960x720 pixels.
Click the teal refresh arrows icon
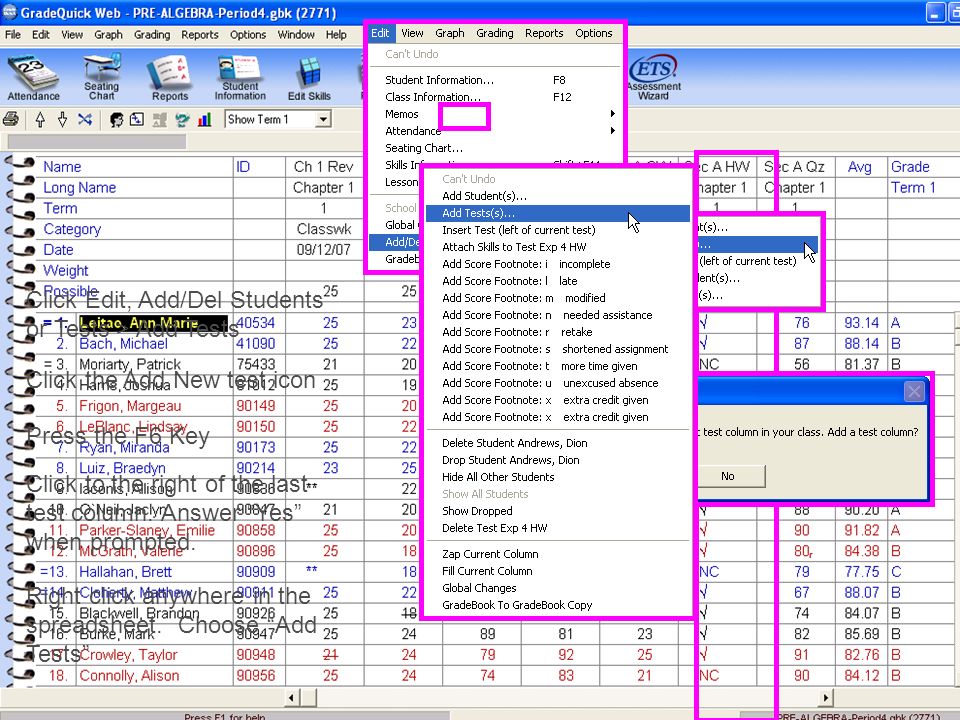pyautogui.click(x=182, y=119)
